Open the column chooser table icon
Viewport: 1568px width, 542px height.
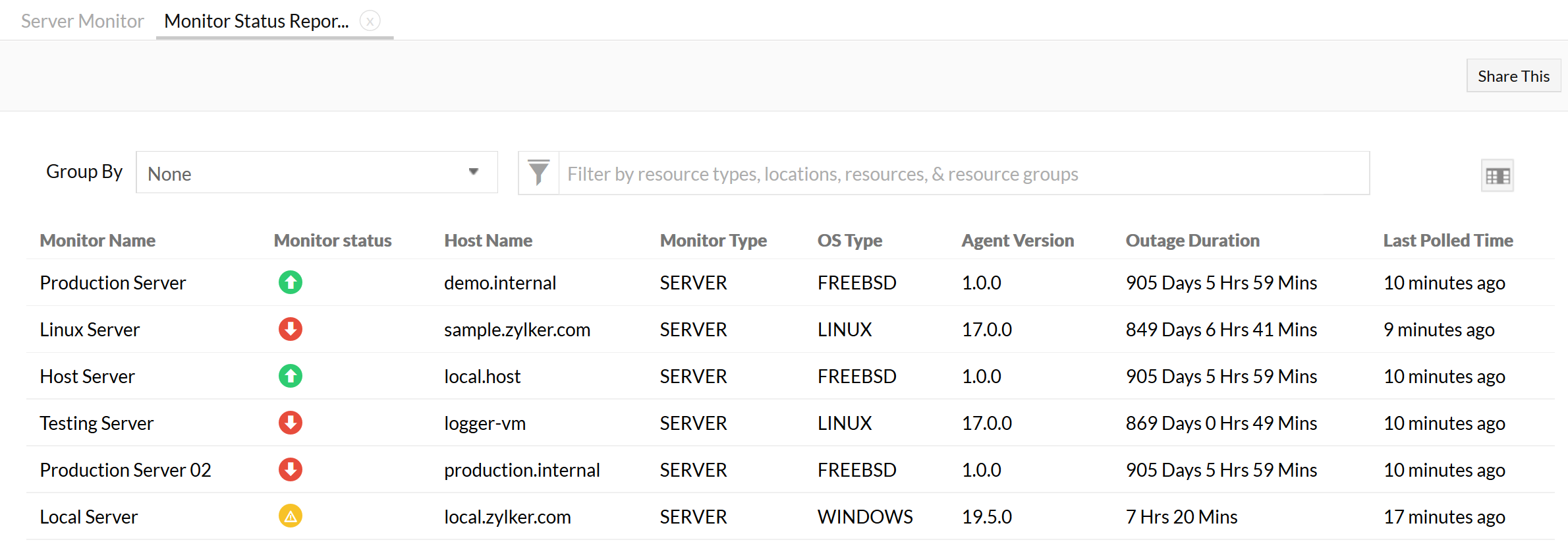[1497, 175]
